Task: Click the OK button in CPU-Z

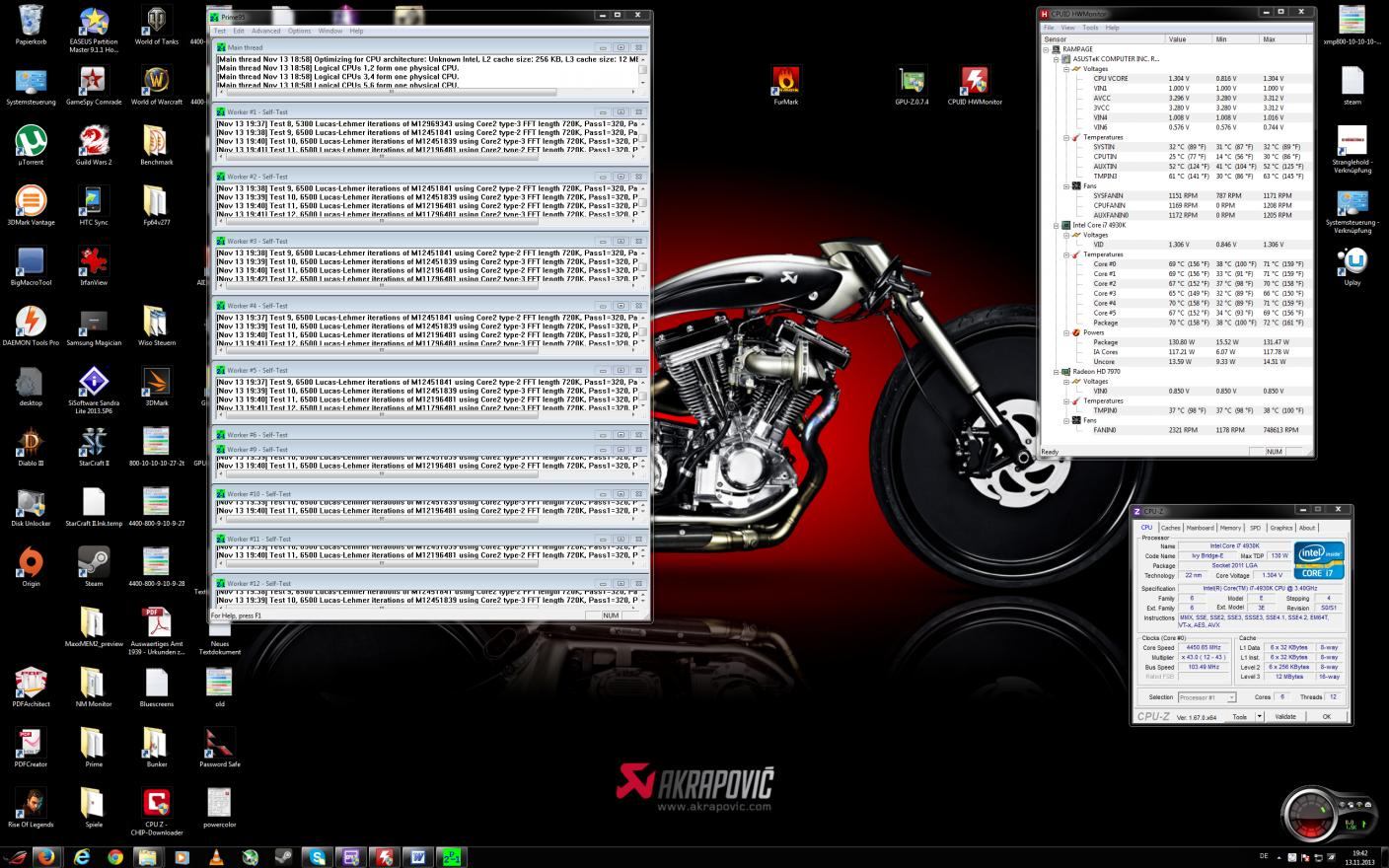Action: click(1327, 717)
